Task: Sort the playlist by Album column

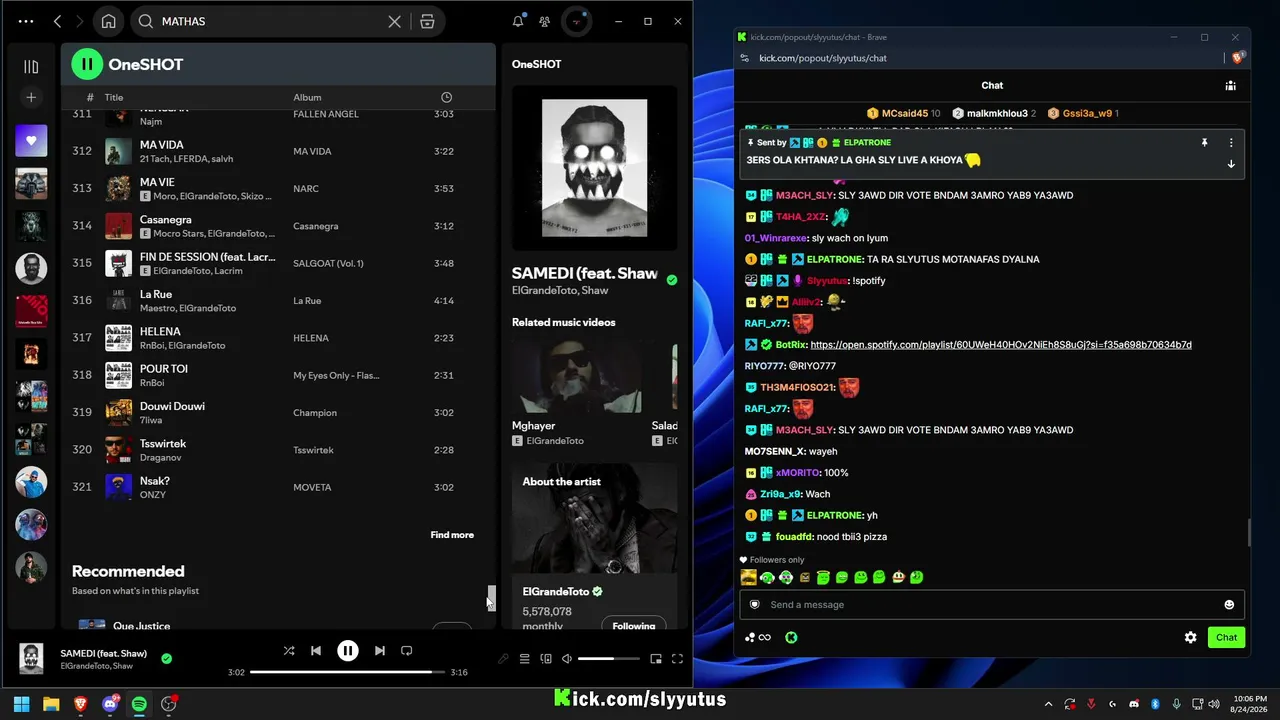Action: tap(307, 97)
